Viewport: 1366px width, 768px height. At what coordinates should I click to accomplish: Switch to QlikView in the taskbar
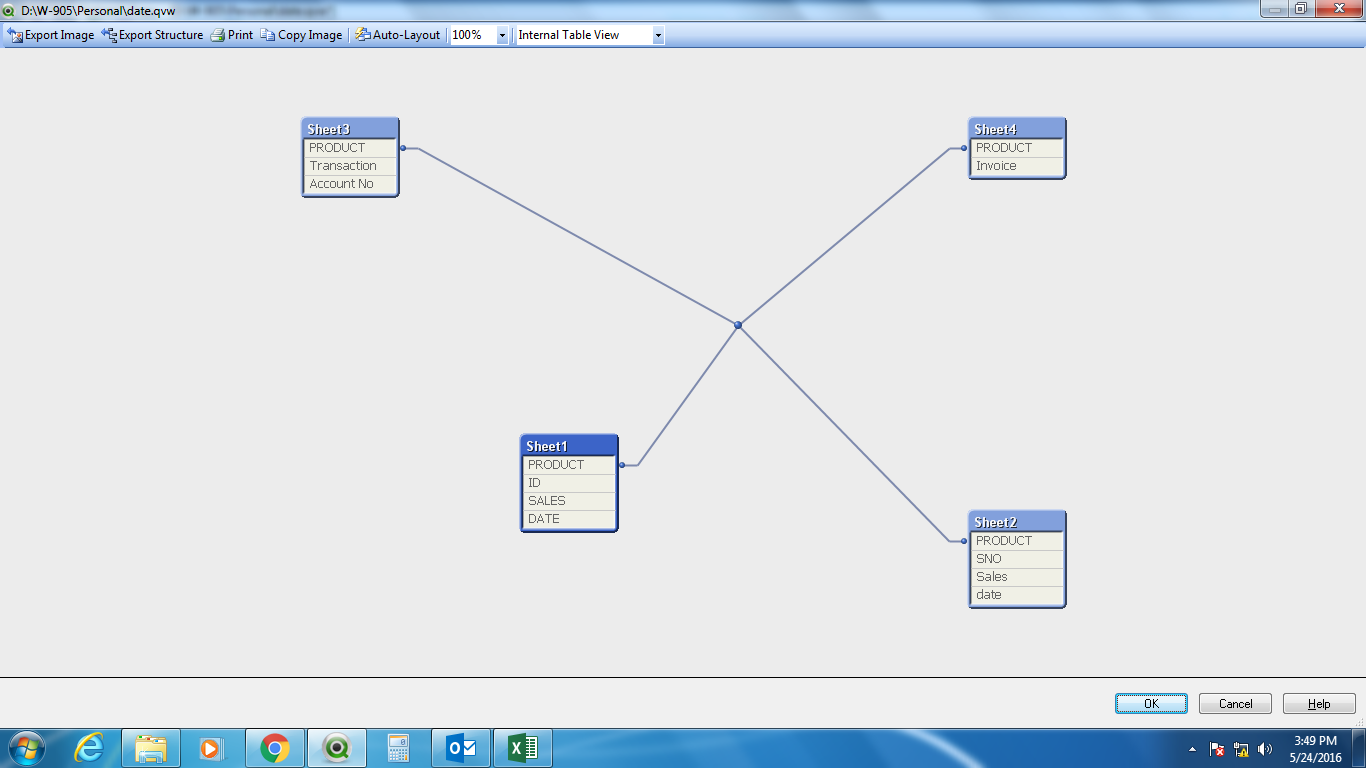(337, 748)
